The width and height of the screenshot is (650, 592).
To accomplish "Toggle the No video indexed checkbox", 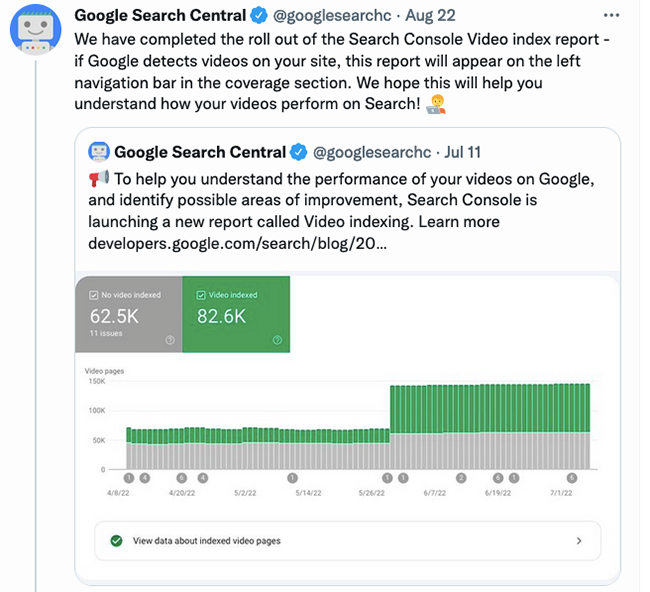I will [93, 295].
